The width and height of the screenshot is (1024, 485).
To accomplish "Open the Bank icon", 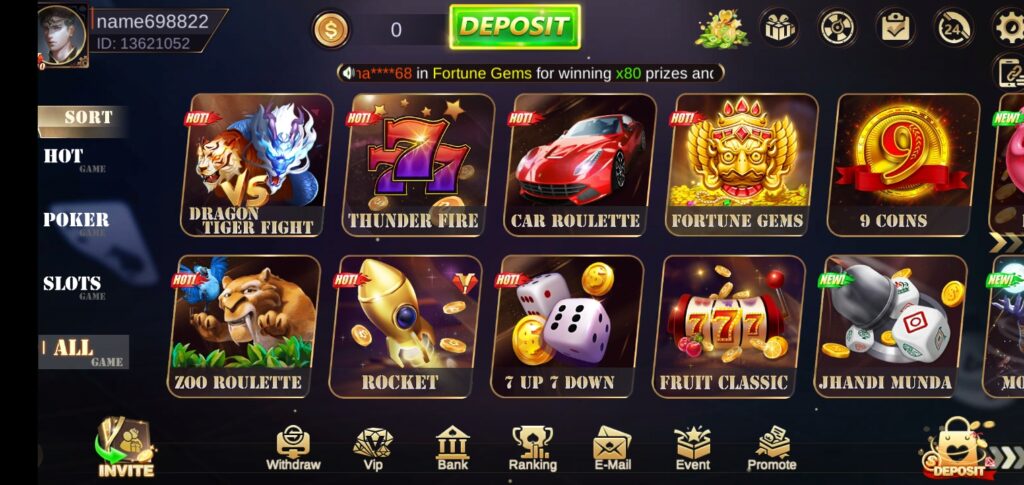I will click(x=453, y=448).
